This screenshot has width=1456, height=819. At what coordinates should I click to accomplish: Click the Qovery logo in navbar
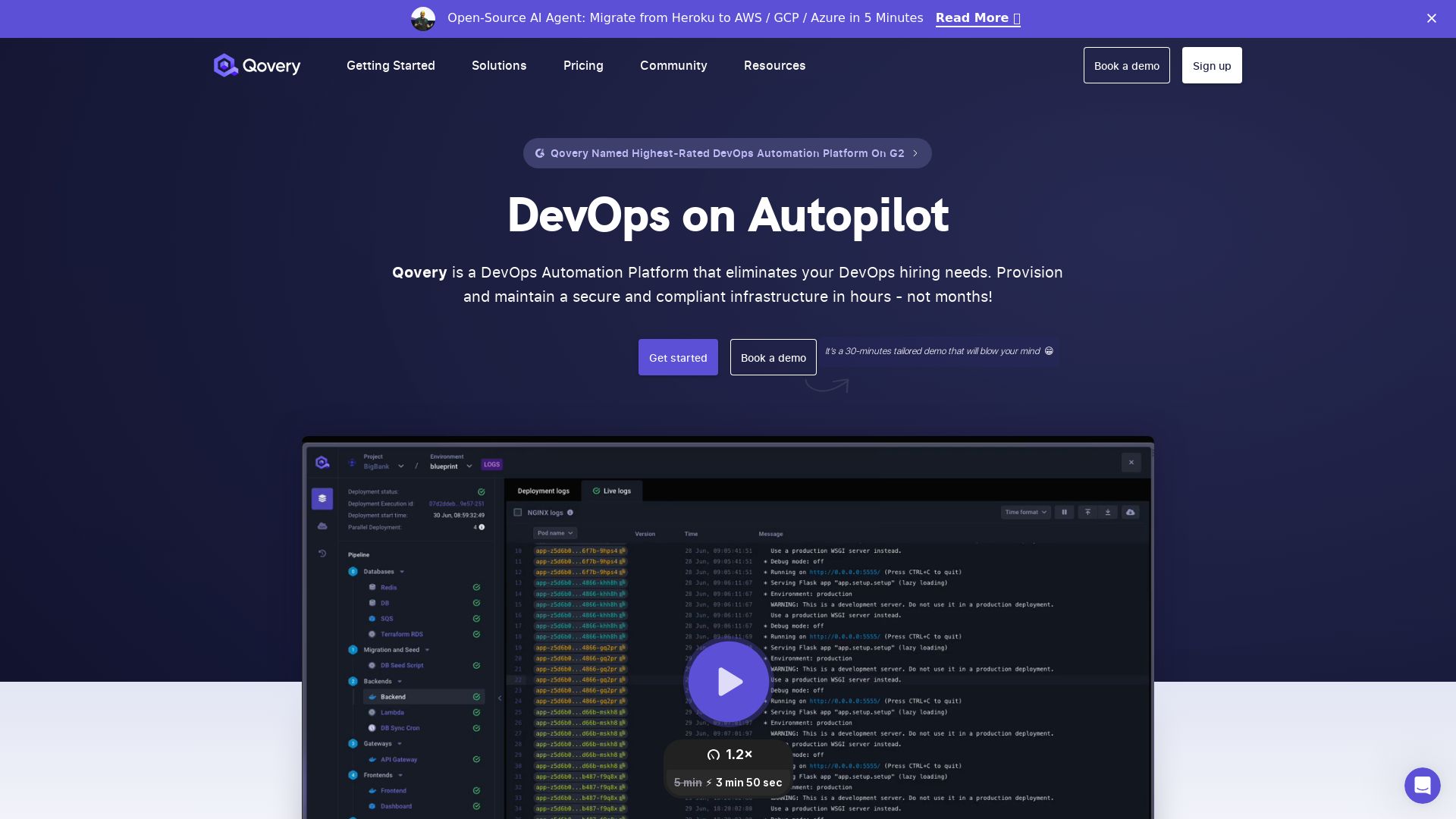pos(257,66)
